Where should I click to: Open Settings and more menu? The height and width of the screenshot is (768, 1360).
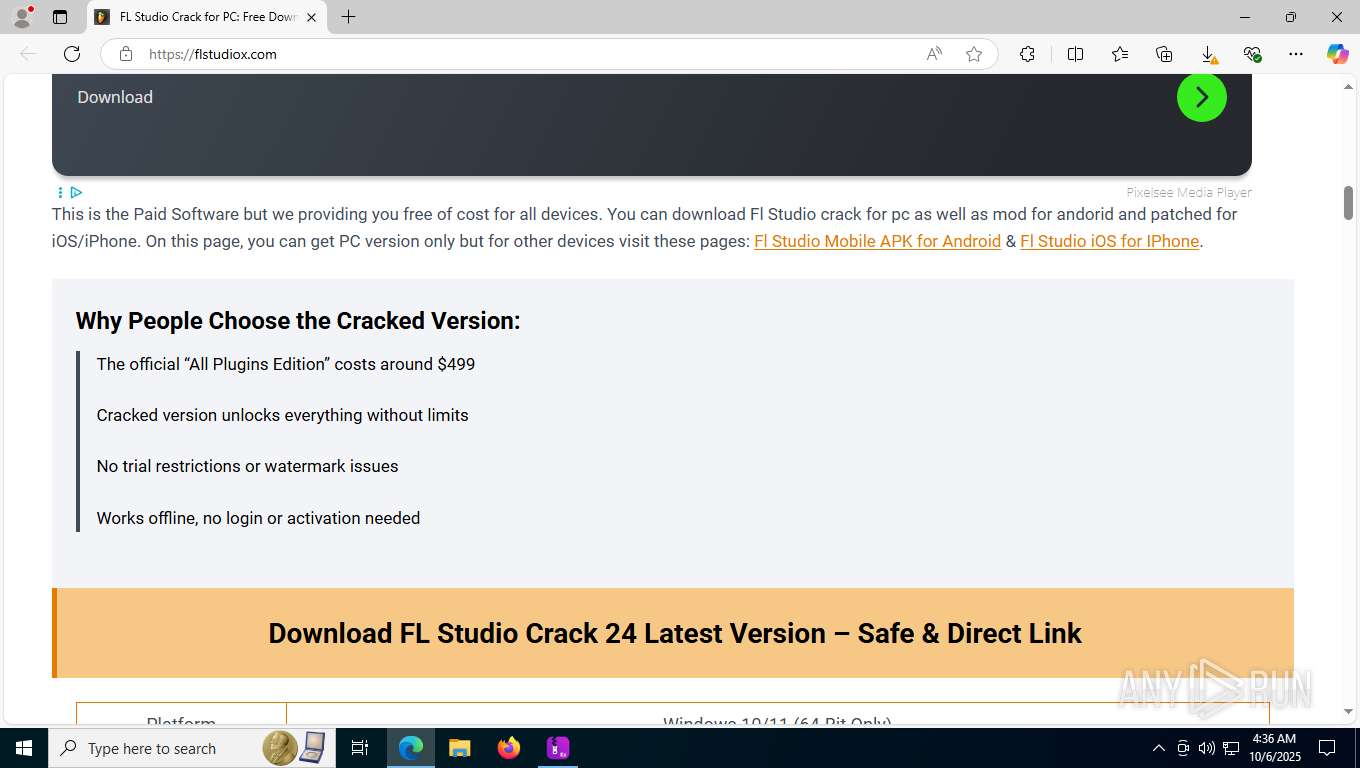point(1296,54)
